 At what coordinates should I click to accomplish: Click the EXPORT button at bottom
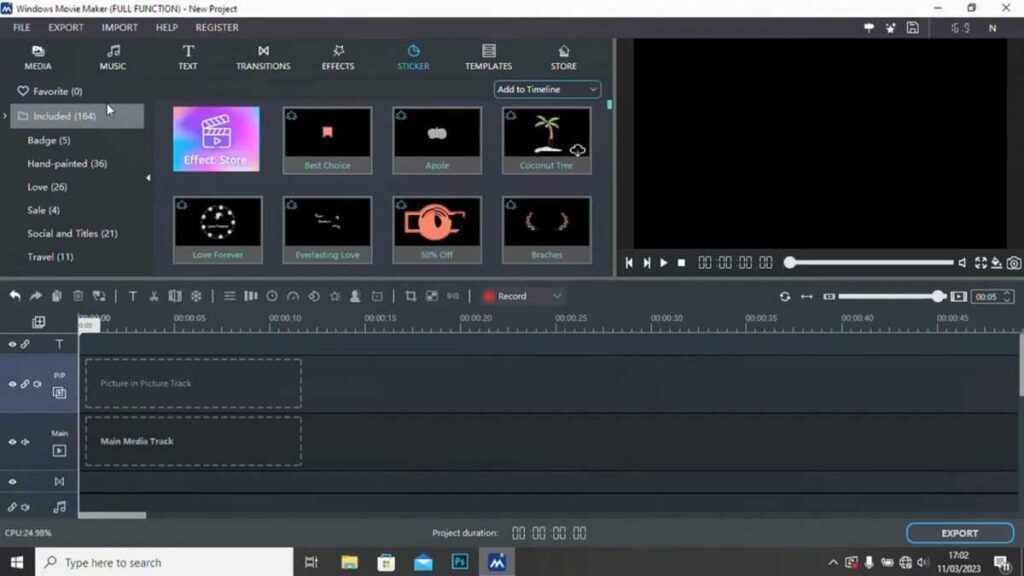click(960, 533)
